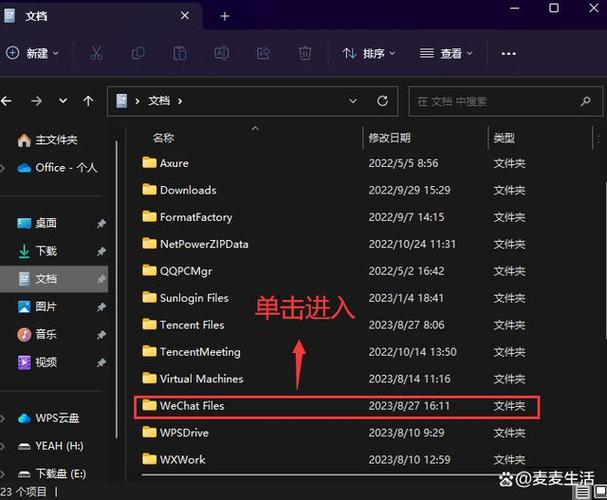607x500 pixels.
Task: Click chevron after 文档 in address bar
Action: click(x=180, y=101)
